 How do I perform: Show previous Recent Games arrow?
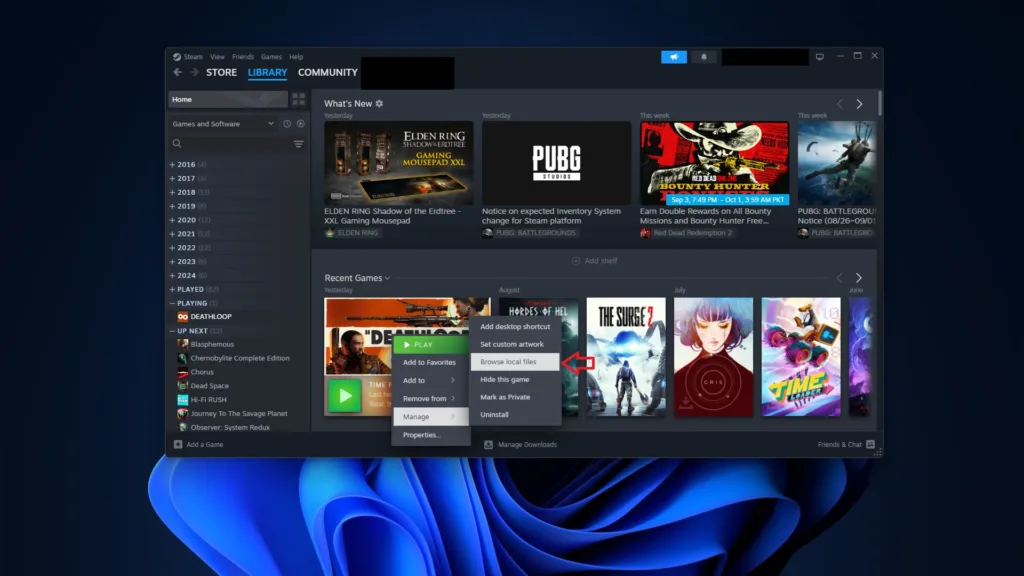pos(839,278)
